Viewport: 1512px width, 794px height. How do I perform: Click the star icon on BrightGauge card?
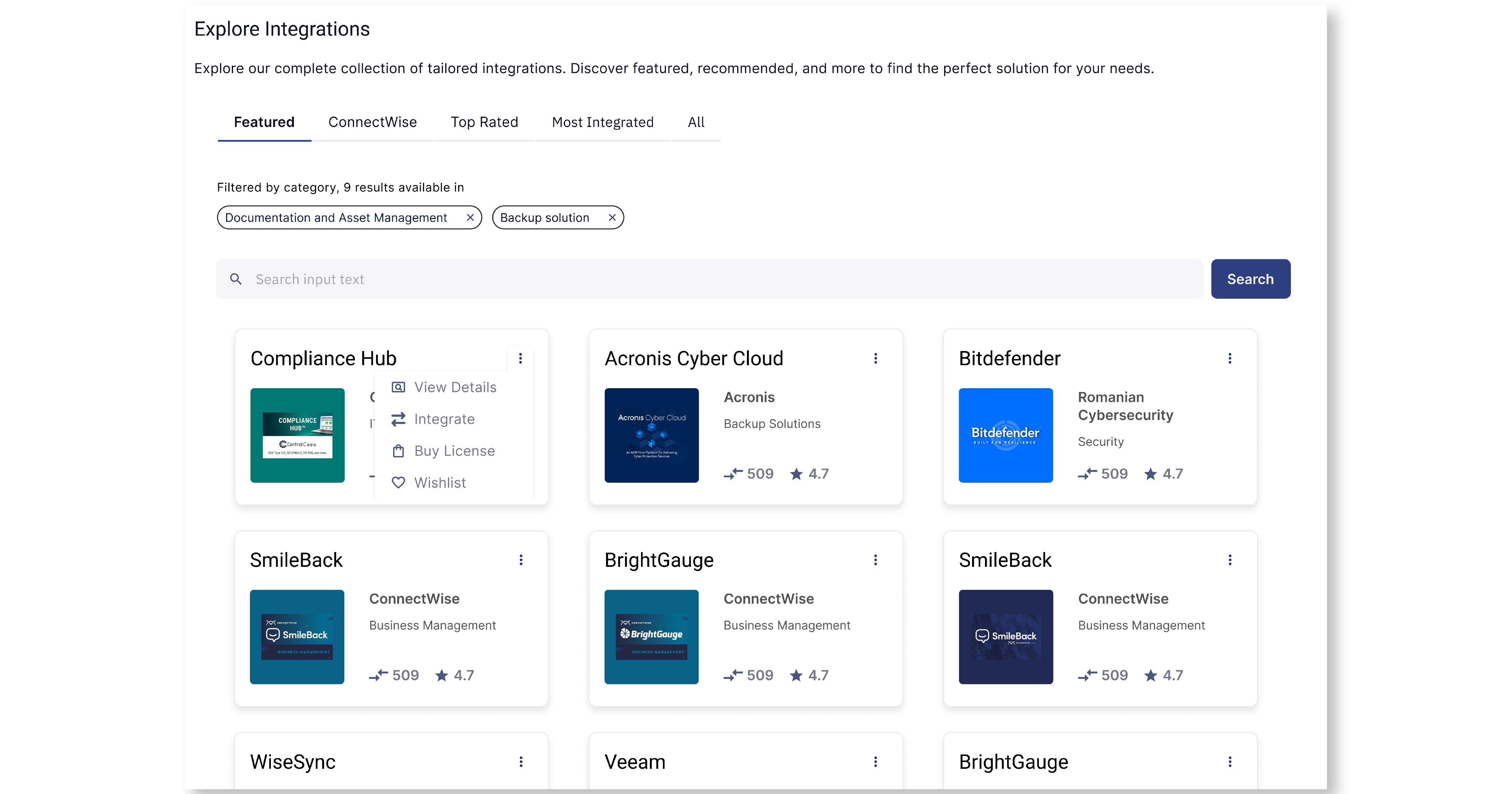click(796, 675)
